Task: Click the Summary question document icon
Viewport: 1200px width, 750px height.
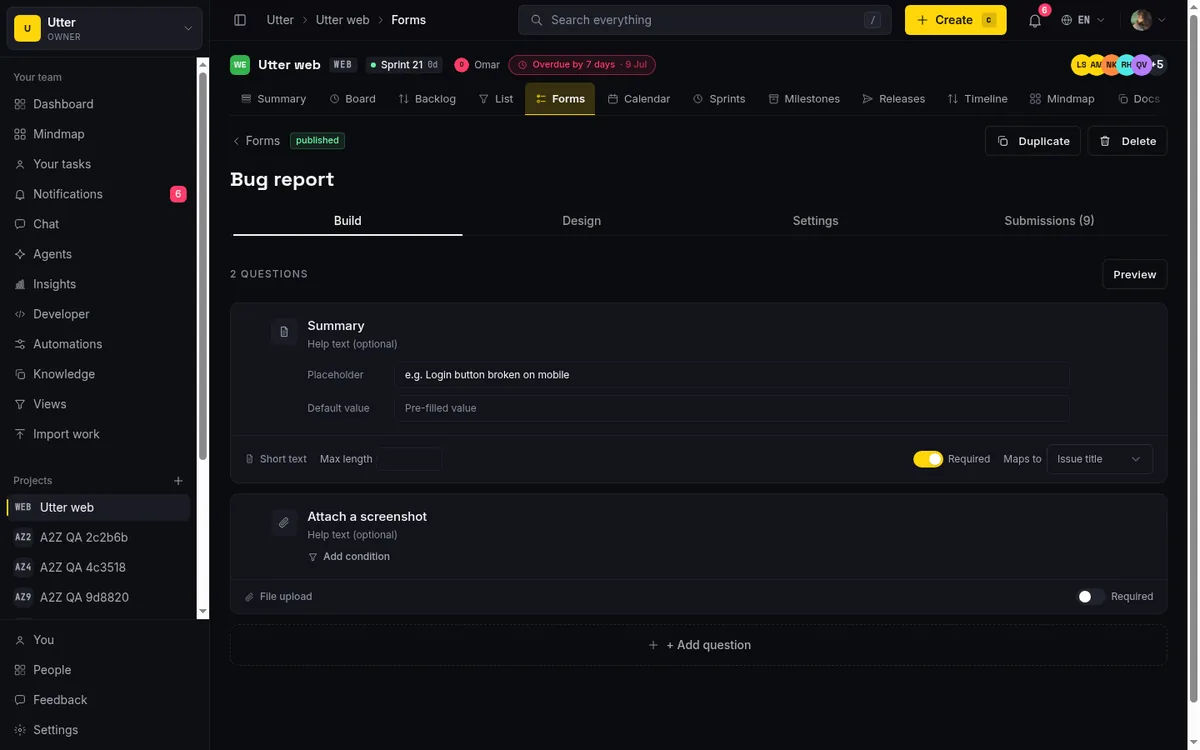Action: 284,332
